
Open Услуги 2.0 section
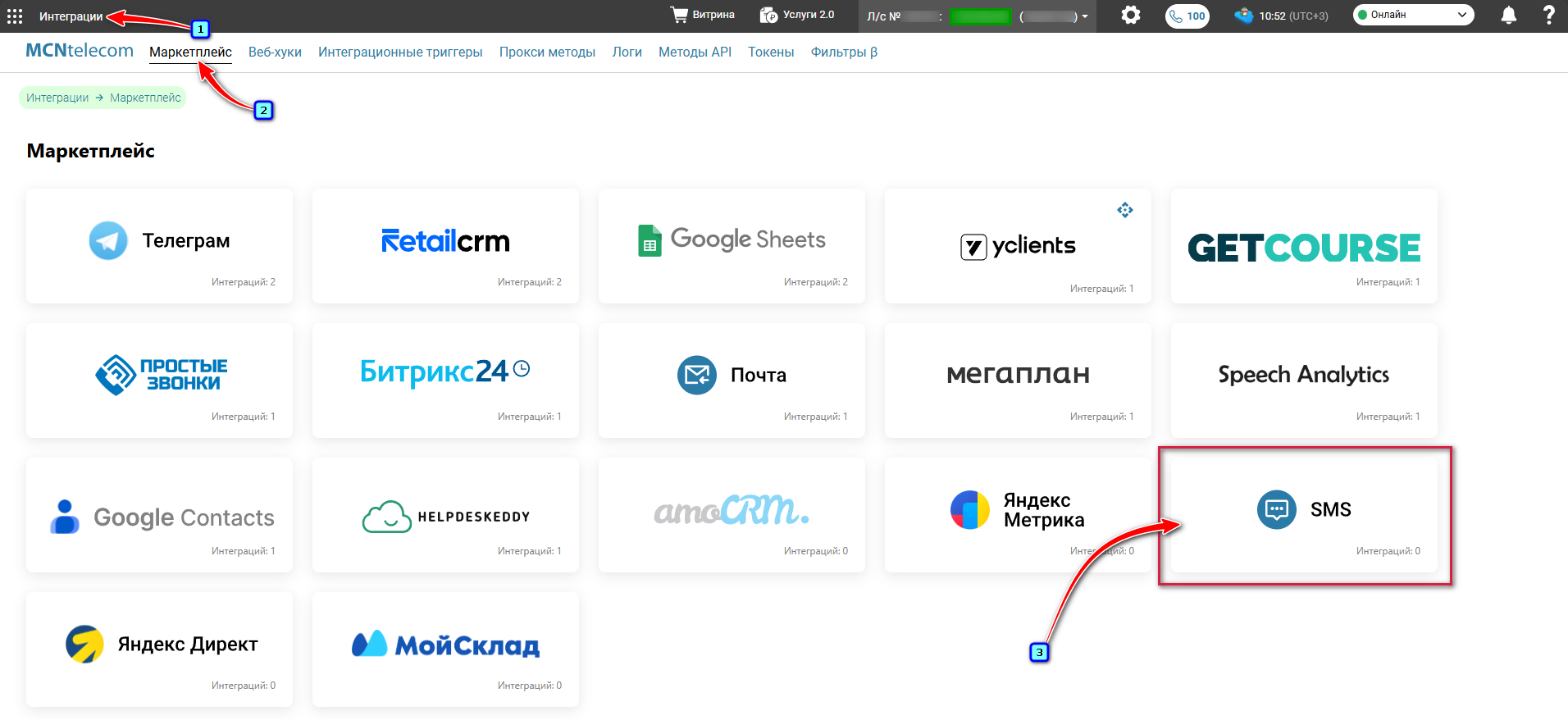(796, 15)
